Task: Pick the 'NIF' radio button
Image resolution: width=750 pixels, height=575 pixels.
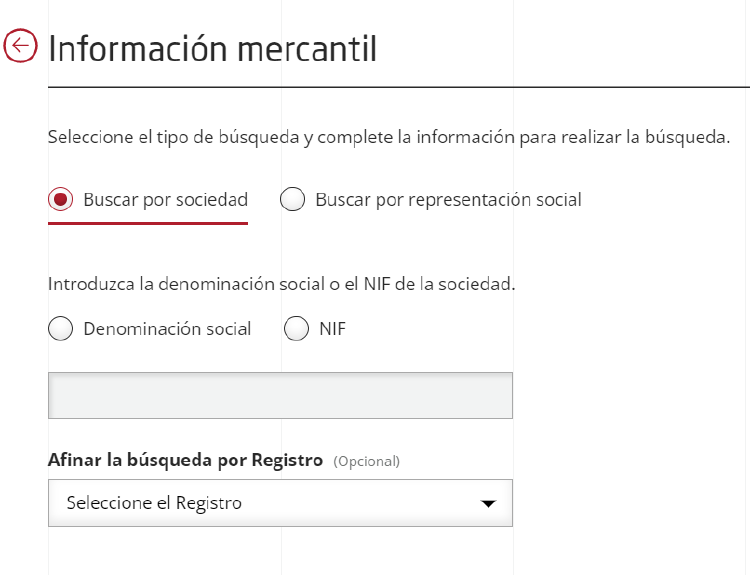Action: pyautogui.click(x=297, y=329)
